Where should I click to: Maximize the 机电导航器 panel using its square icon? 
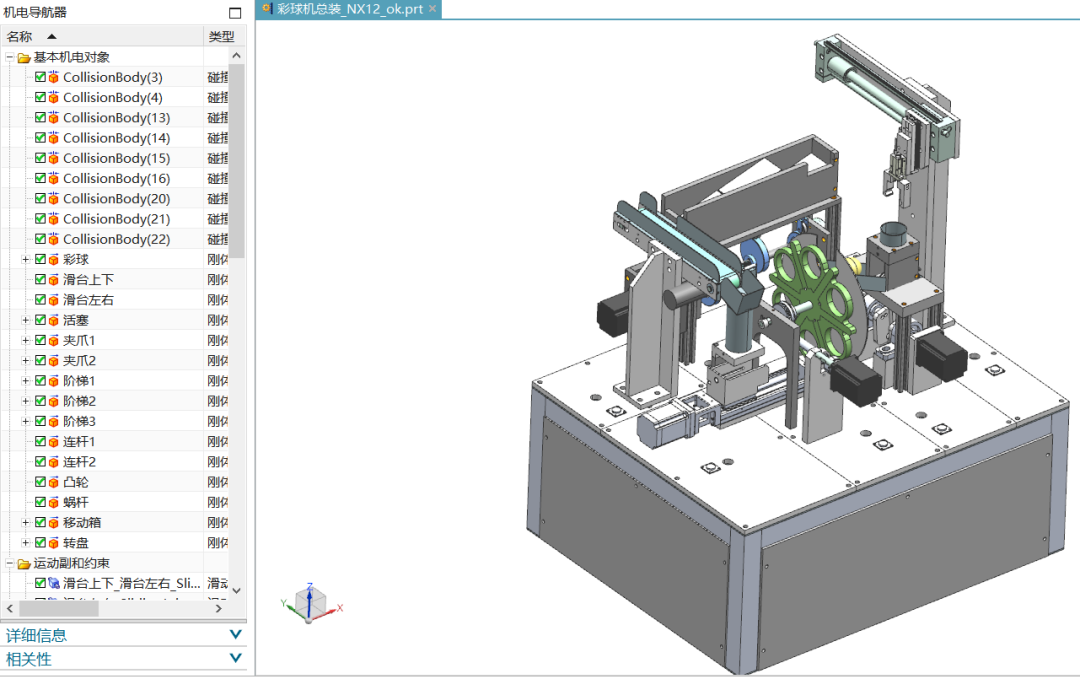(235, 13)
